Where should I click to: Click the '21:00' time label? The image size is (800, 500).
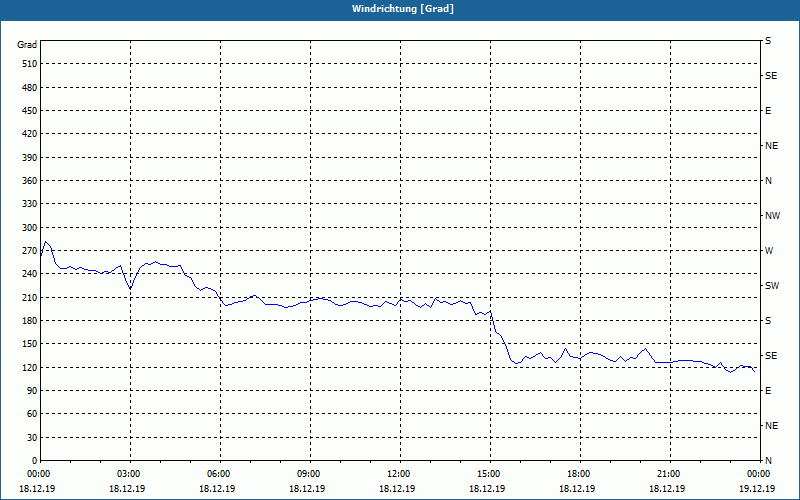point(669,474)
